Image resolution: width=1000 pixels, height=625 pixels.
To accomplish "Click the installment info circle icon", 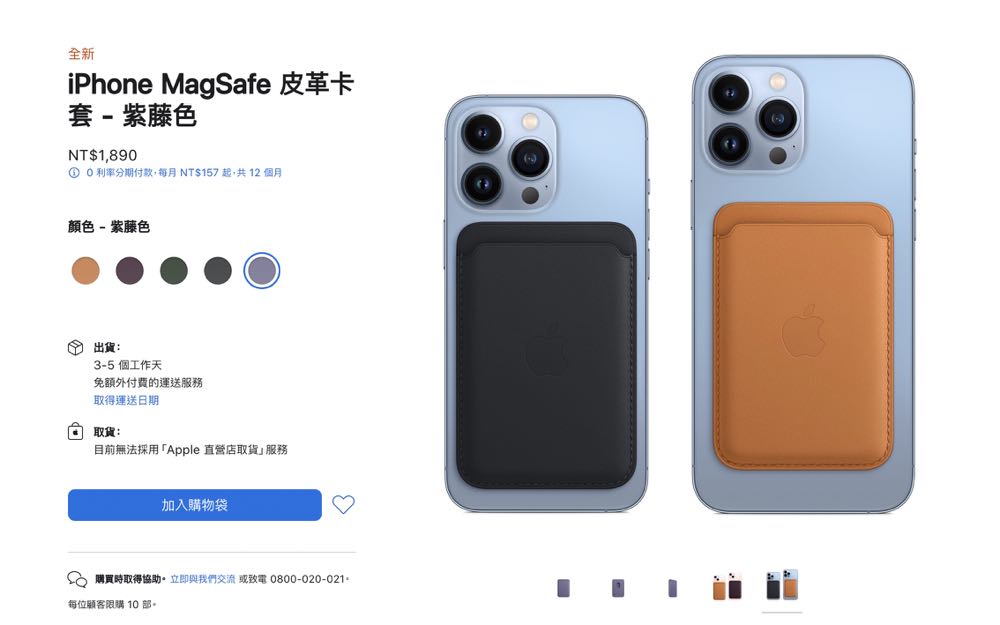I will point(74,173).
